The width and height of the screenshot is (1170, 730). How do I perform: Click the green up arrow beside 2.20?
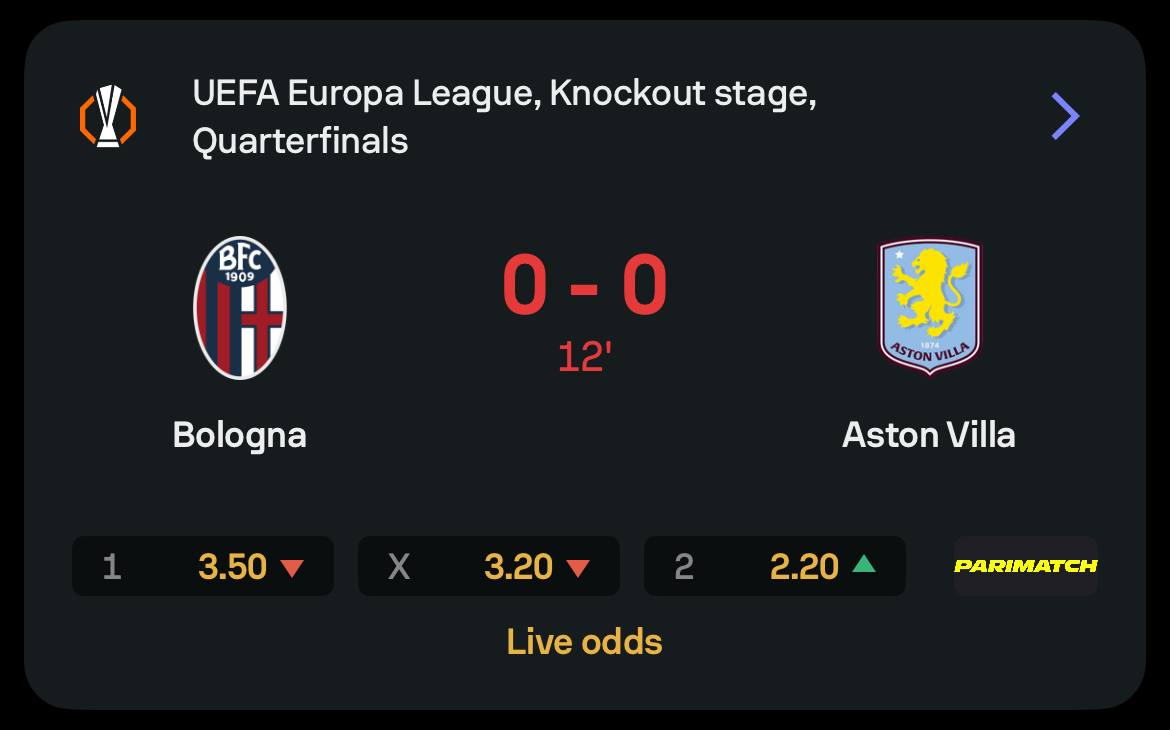864,565
